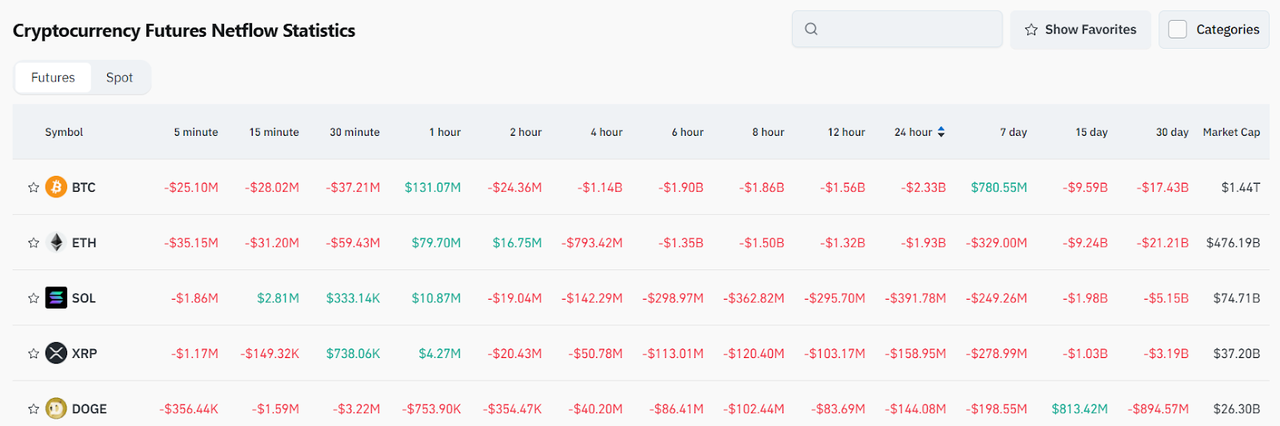The image size is (1280, 426).
Task: Open the DOGE symbol link
Action: (89, 409)
